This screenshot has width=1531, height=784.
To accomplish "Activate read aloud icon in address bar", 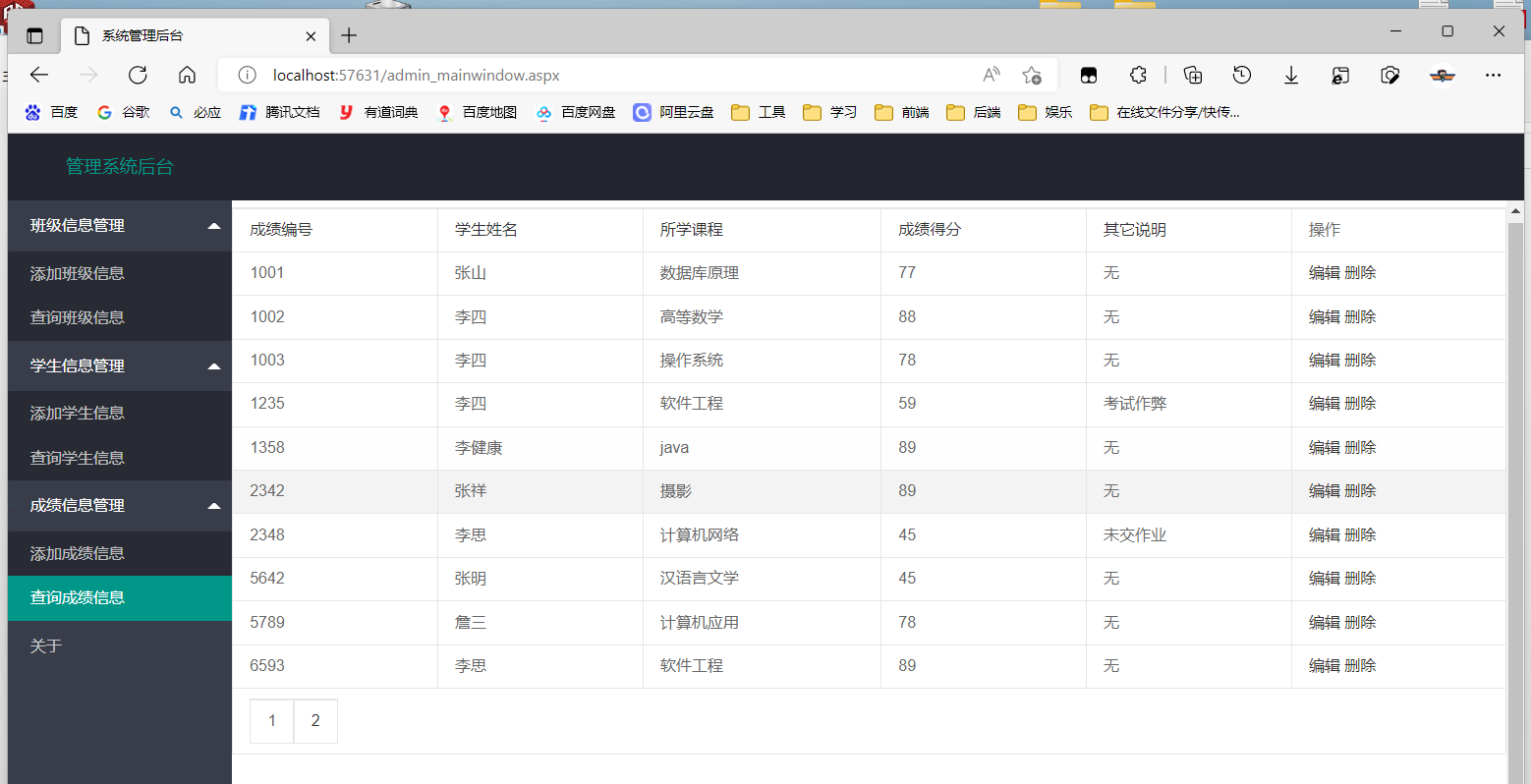I will pyautogui.click(x=992, y=75).
